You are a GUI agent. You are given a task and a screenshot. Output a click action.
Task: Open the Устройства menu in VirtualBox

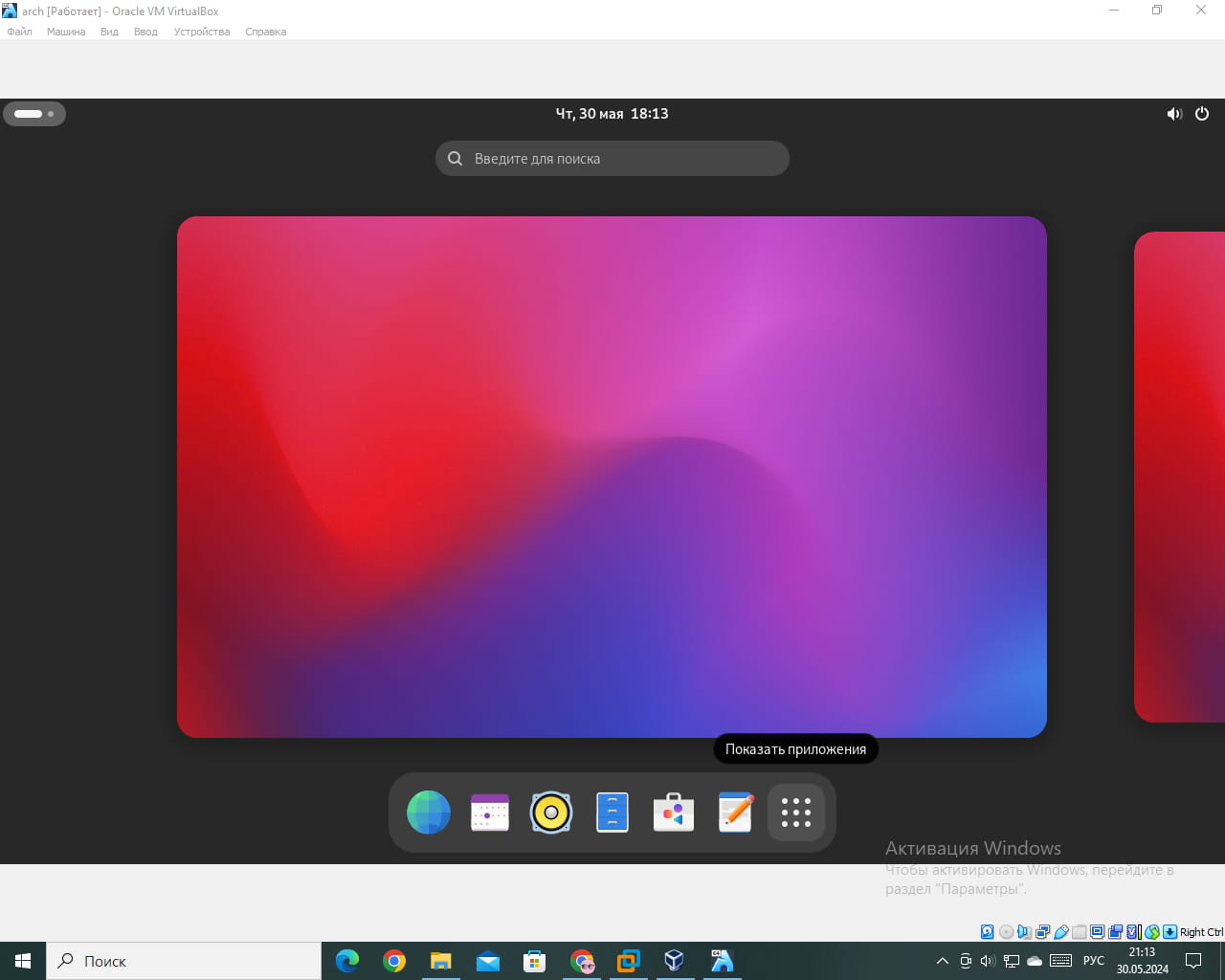(202, 32)
